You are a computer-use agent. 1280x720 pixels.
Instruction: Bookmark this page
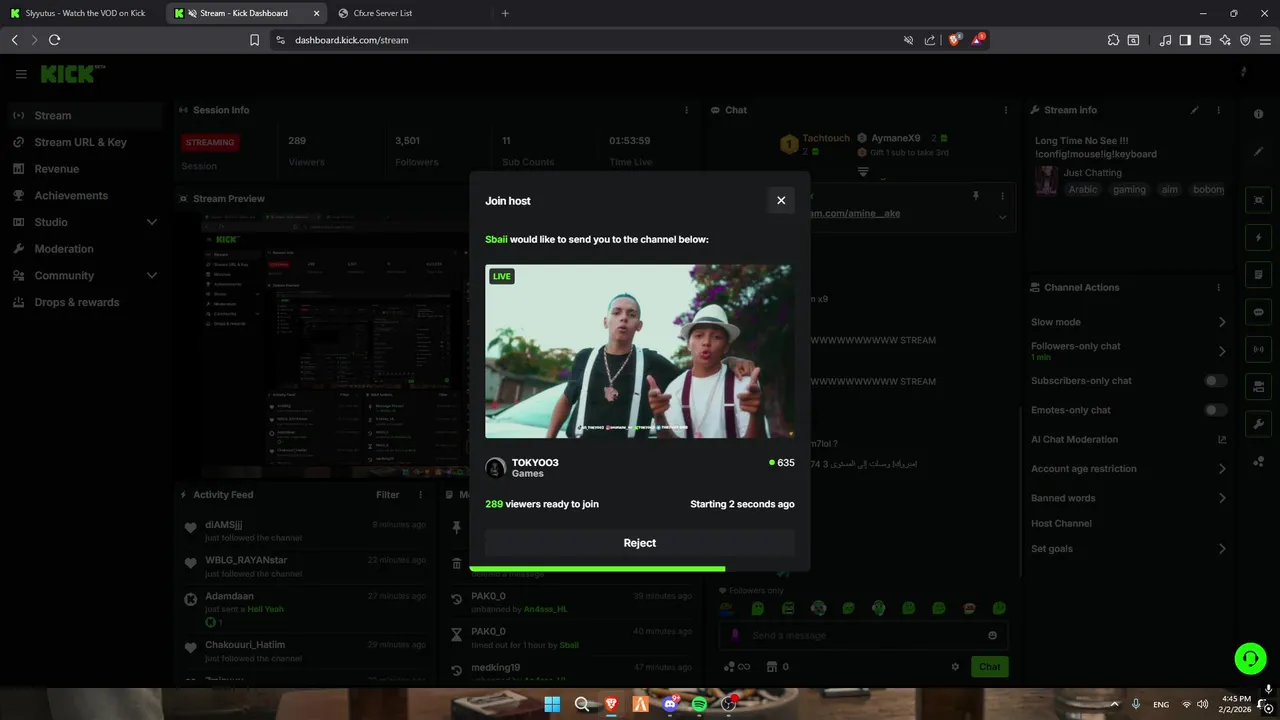click(x=254, y=40)
